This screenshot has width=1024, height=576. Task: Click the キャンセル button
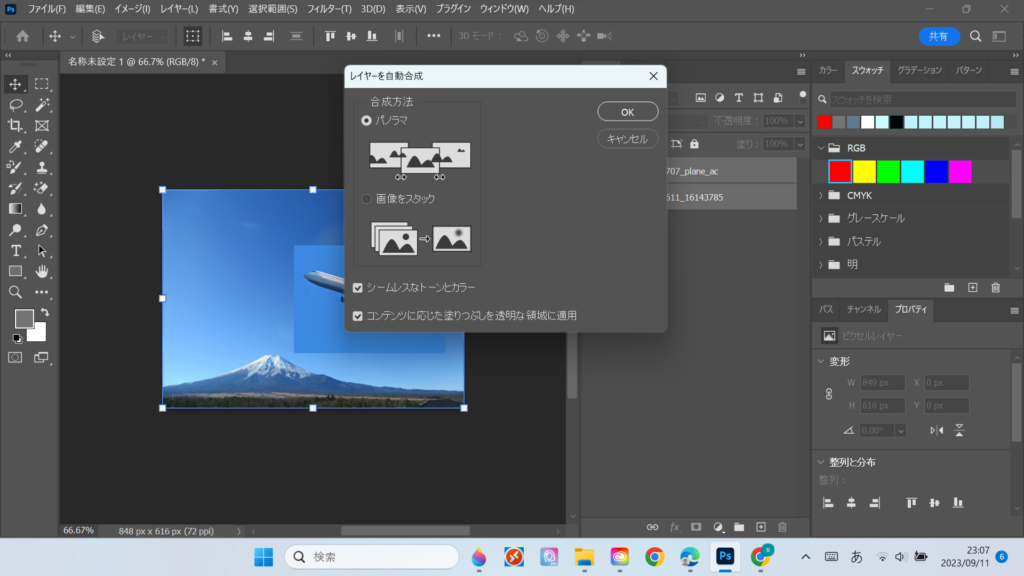point(628,138)
